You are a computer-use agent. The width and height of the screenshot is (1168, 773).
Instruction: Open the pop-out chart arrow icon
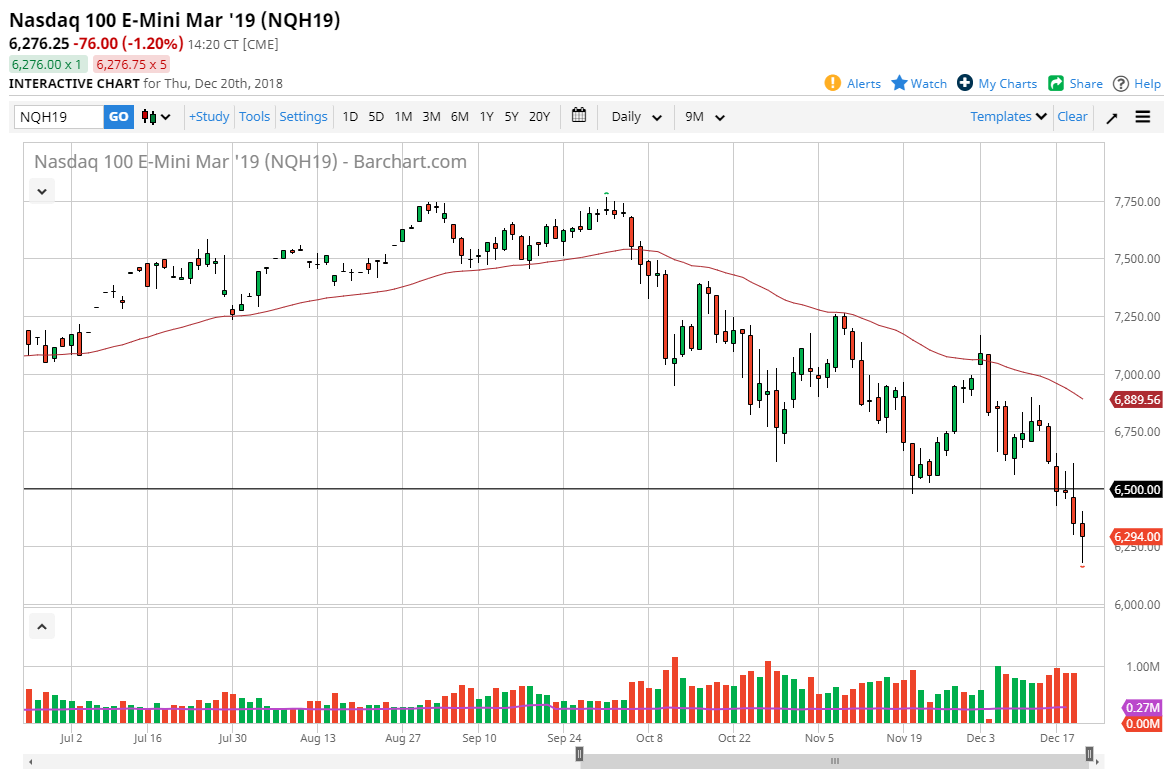click(1111, 117)
